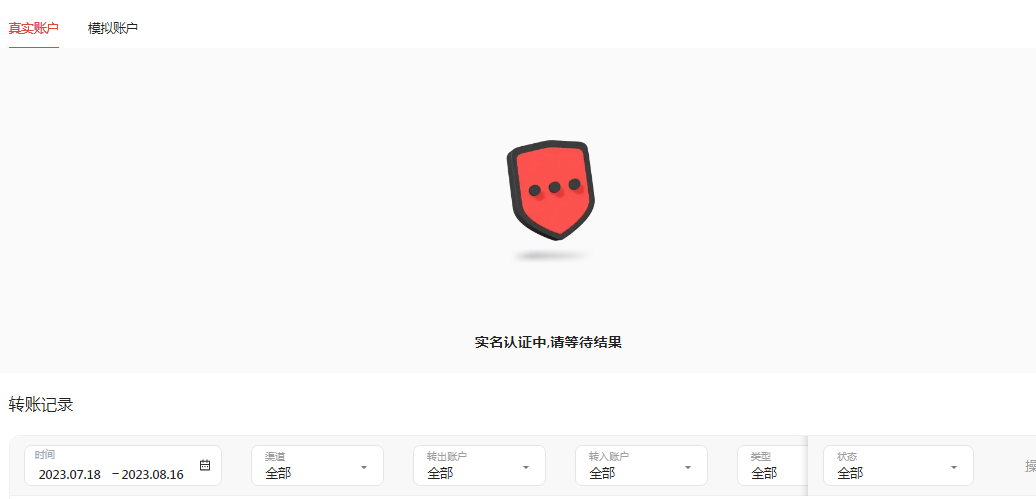Select the end date 2023.08.16
1036x499 pixels.
(x=153, y=475)
